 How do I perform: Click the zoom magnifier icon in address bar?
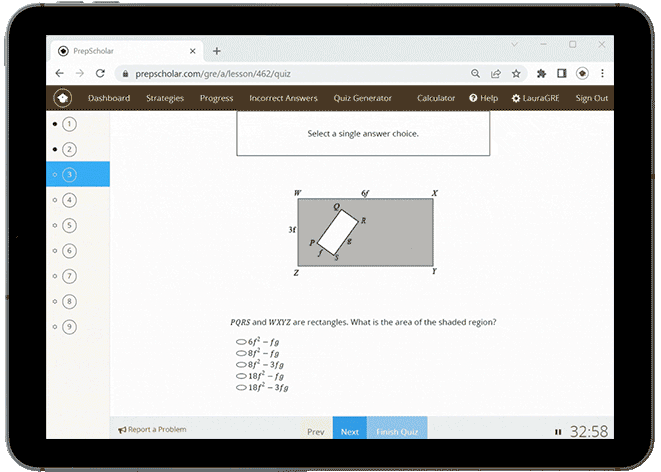coord(476,73)
